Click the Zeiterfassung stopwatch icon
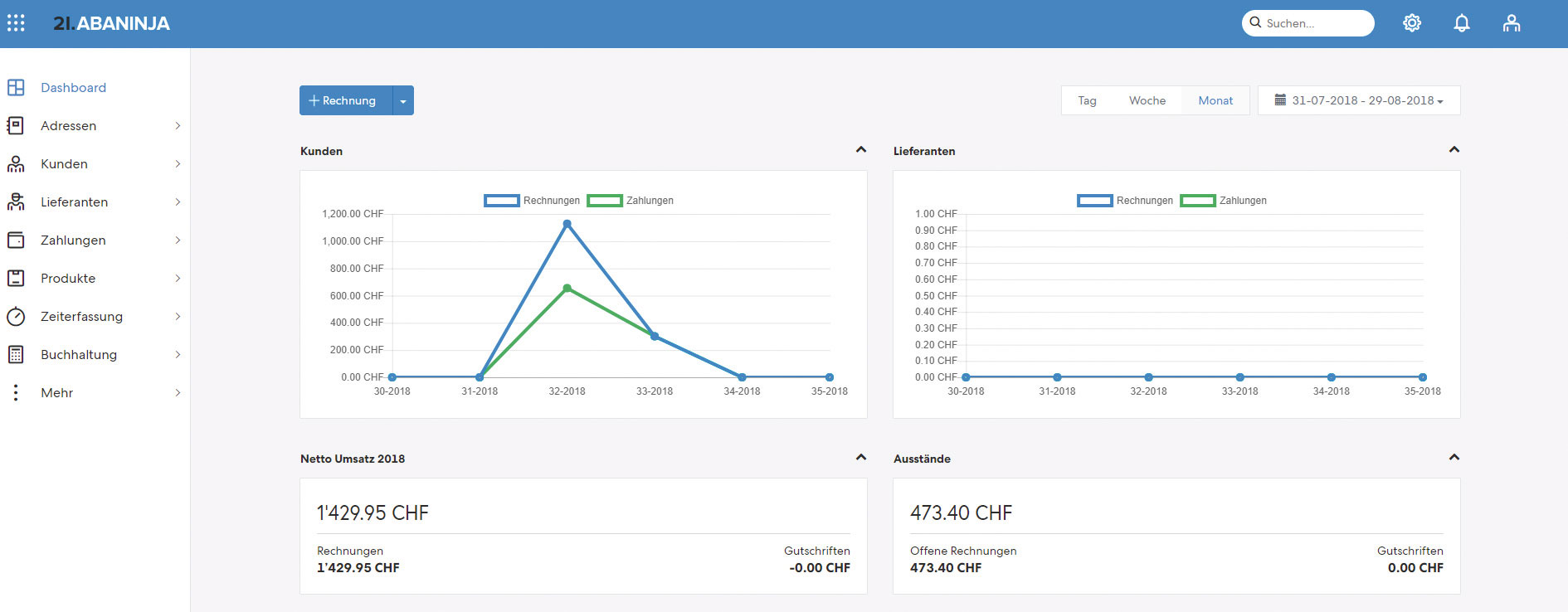1568x612 pixels. pos(16,316)
